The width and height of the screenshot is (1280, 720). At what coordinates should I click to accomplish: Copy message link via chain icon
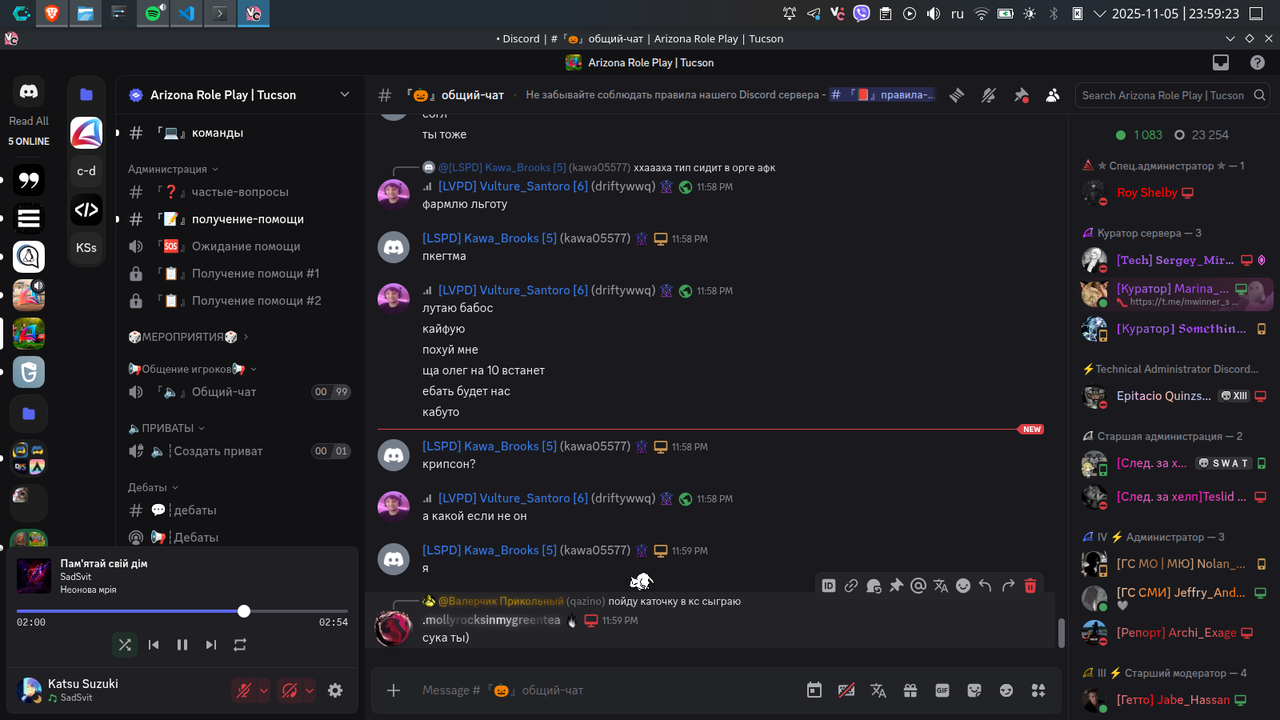tap(851, 586)
